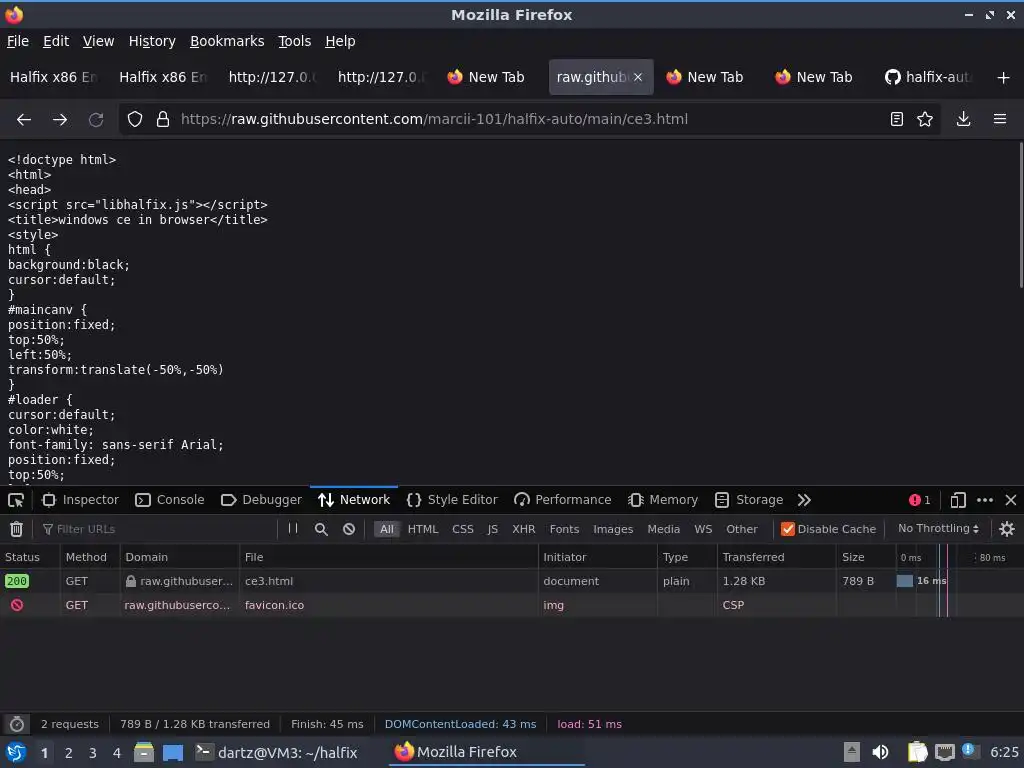
Task: Toggle responsive design mode icon
Action: point(958,500)
